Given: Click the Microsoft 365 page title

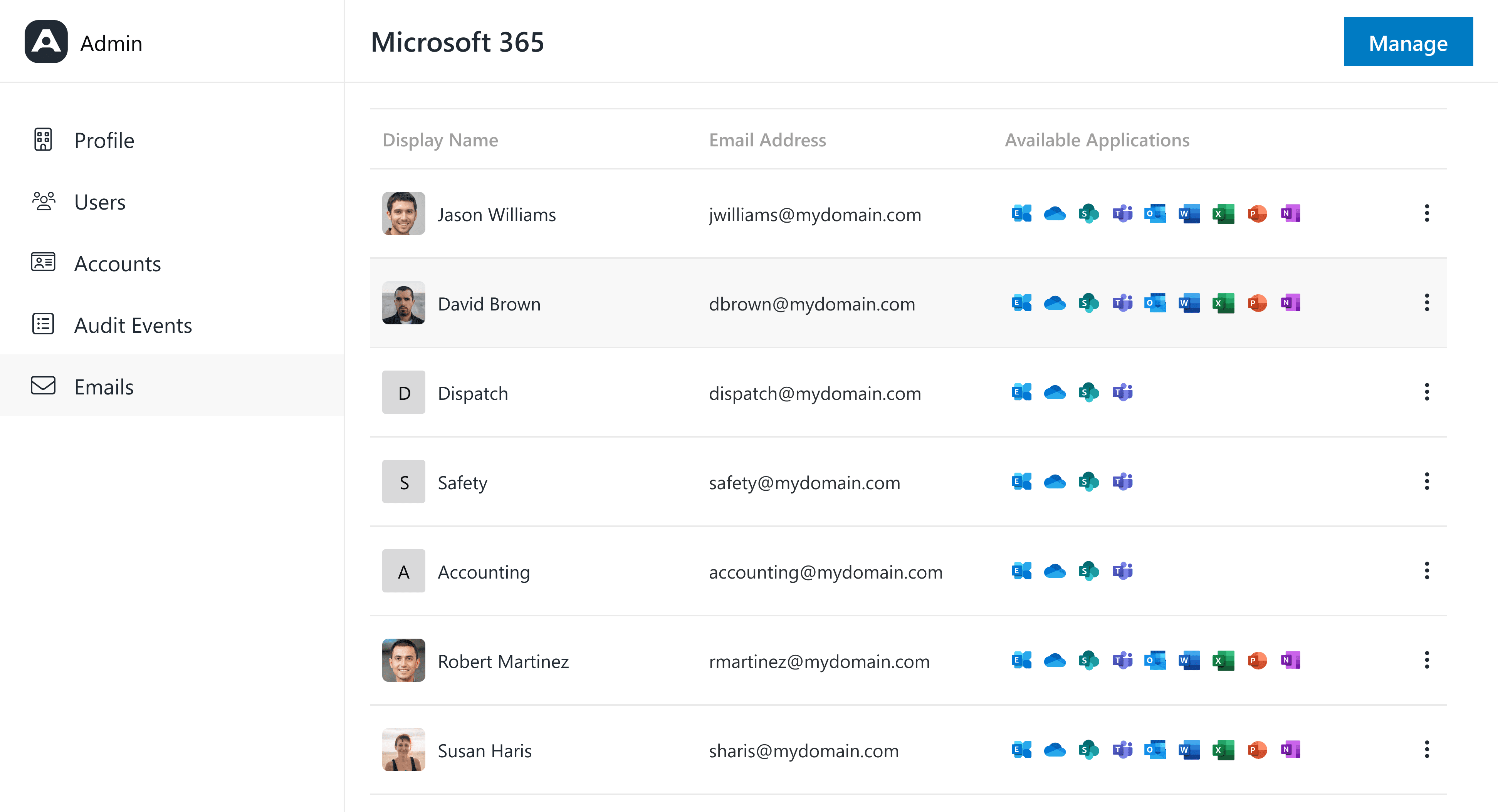Looking at the screenshot, I should [x=458, y=42].
